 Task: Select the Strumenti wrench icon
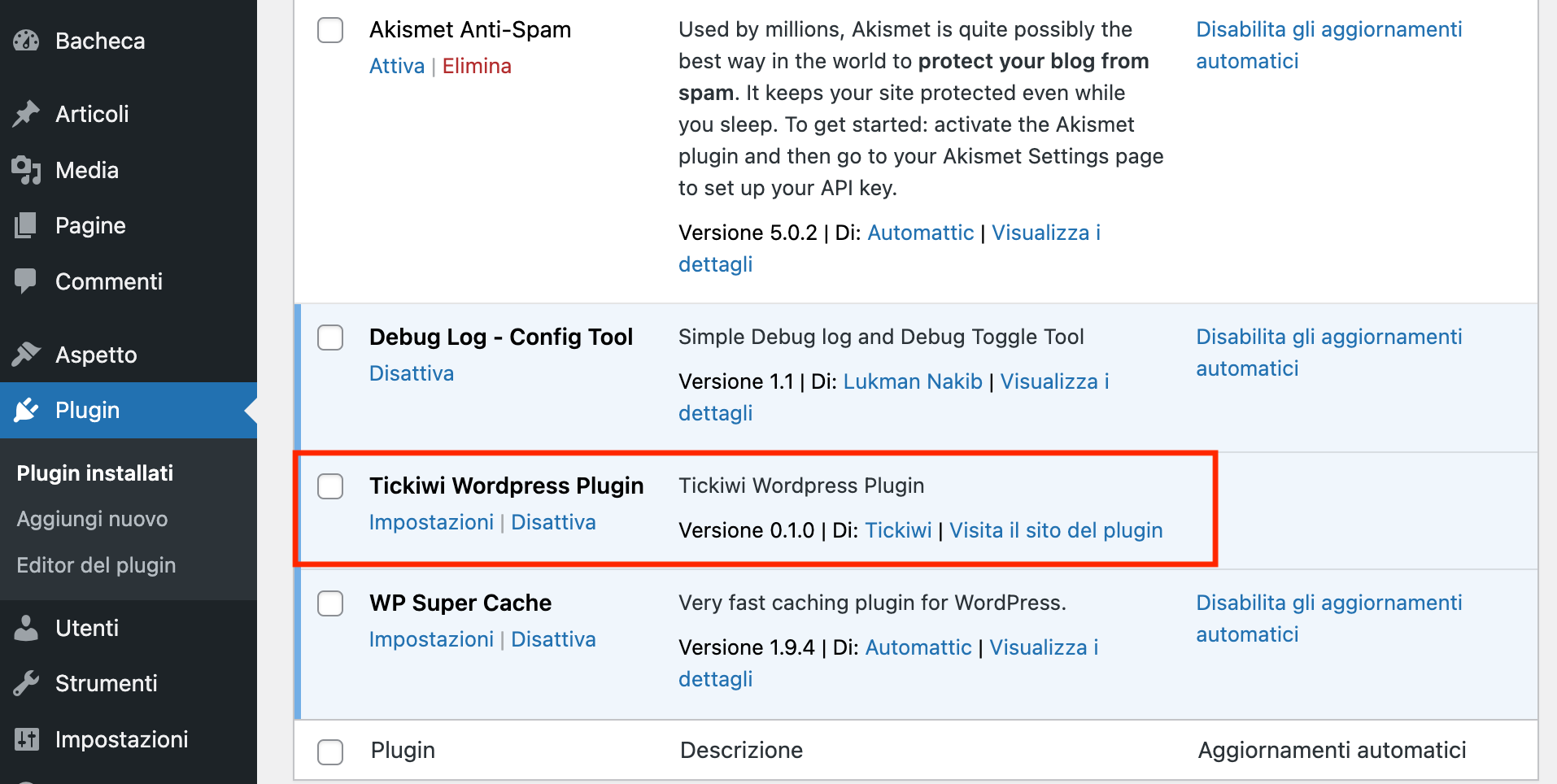pos(27,683)
